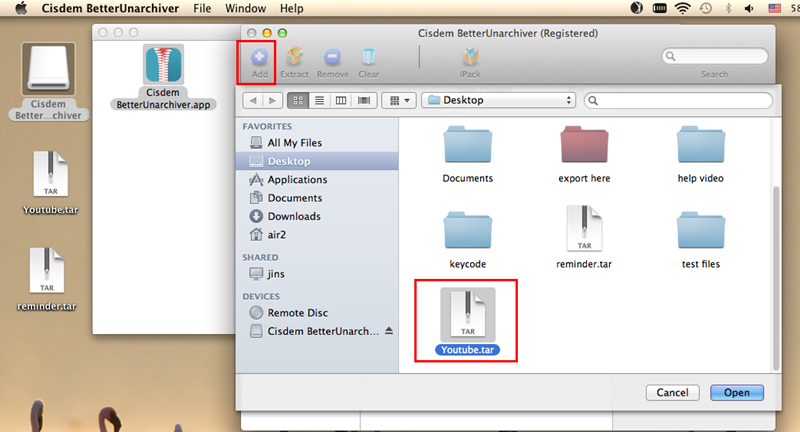Select Applications in sidebar
This screenshot has width=800, height=432.
317,180
